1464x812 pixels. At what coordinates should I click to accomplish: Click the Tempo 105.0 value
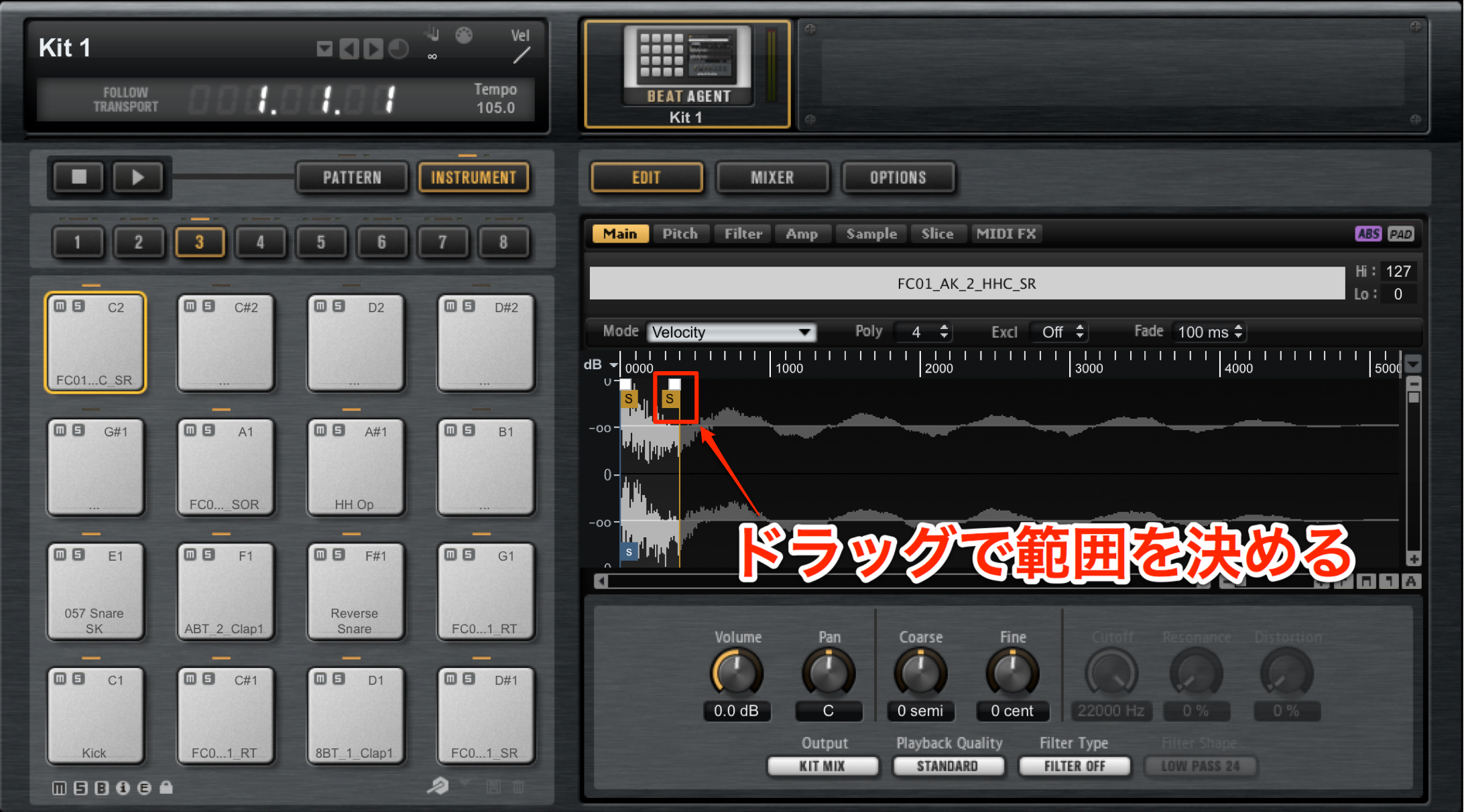tap(495, 108)
